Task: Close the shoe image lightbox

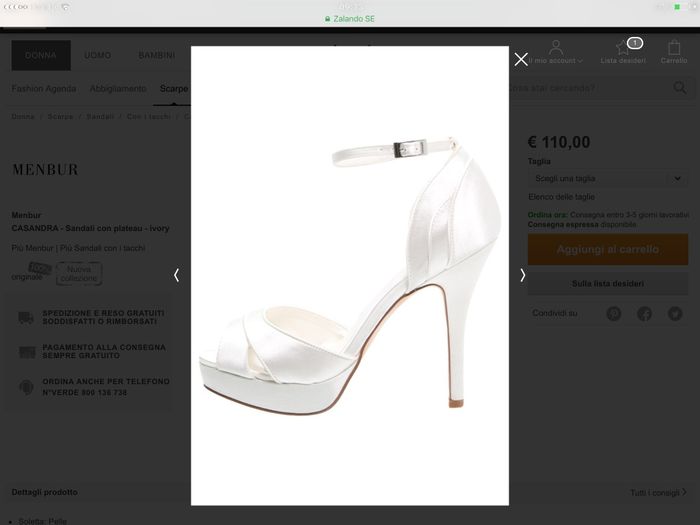Action: (521, 59)
